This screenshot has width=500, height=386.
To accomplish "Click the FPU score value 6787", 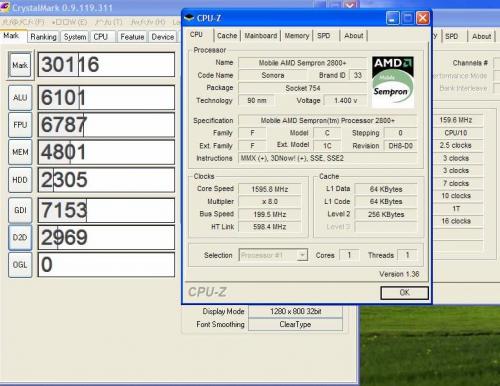I will coord(106,125).
